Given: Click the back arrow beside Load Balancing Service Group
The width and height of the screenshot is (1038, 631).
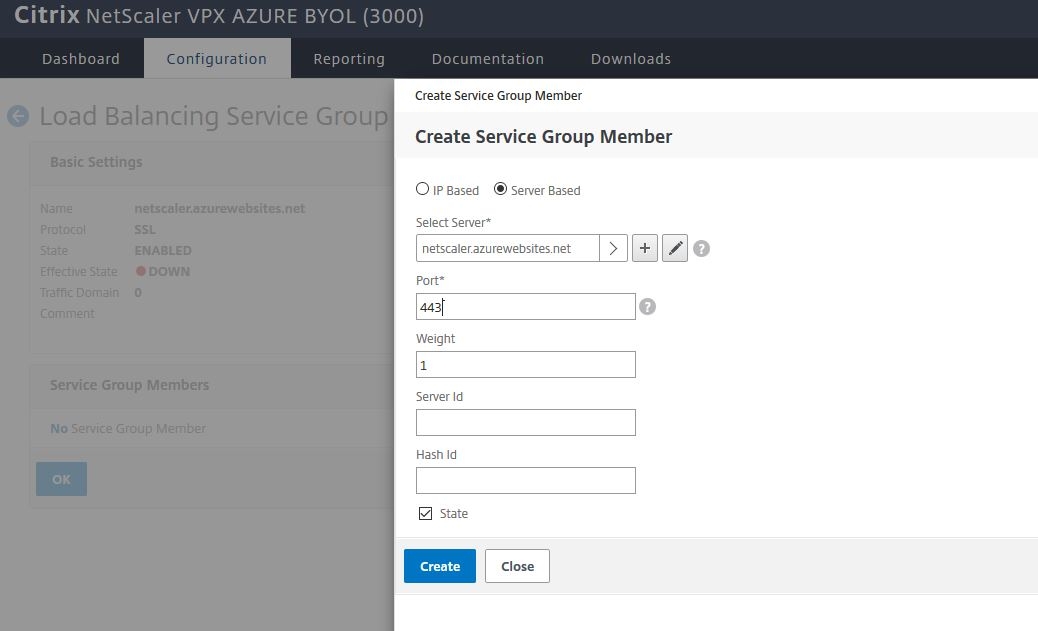Looking at the screenshot, I should (x=18, y=116).
